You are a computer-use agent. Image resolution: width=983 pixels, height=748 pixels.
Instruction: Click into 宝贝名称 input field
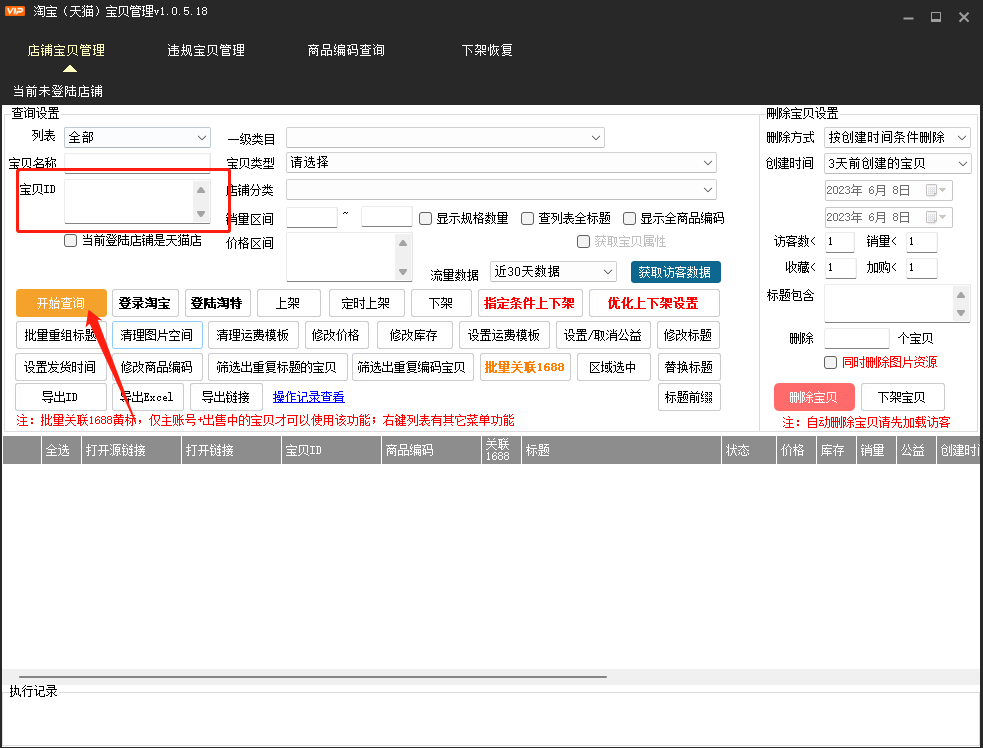137,163
